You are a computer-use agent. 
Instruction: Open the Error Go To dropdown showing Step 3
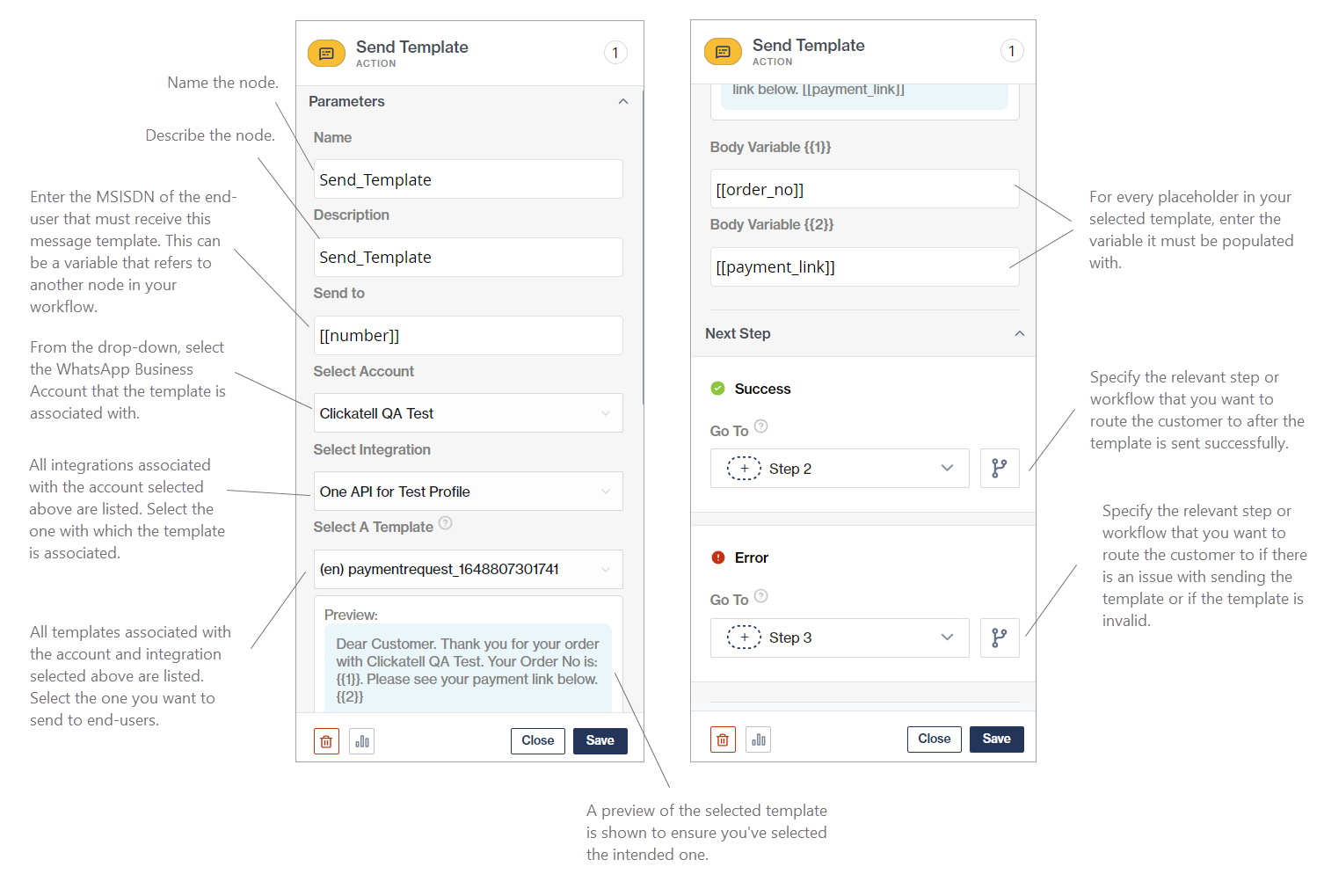[840, 637]
